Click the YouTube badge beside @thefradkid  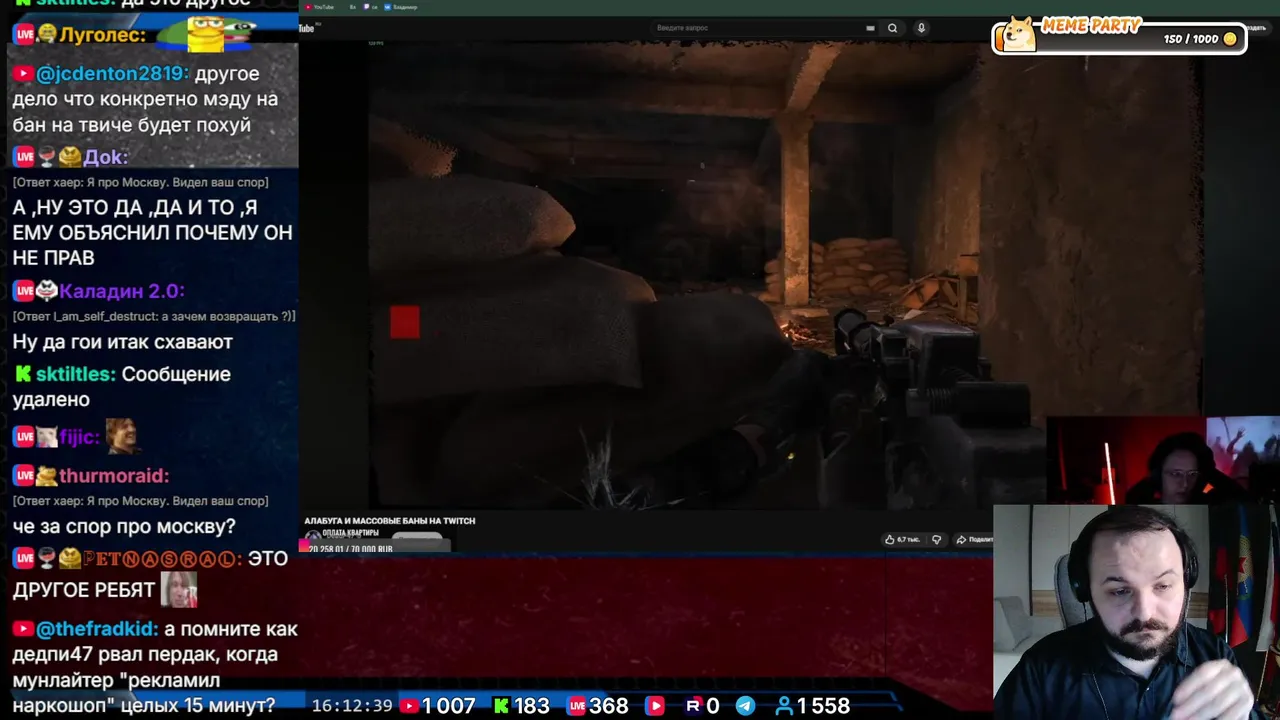click(x=23, y=629)
